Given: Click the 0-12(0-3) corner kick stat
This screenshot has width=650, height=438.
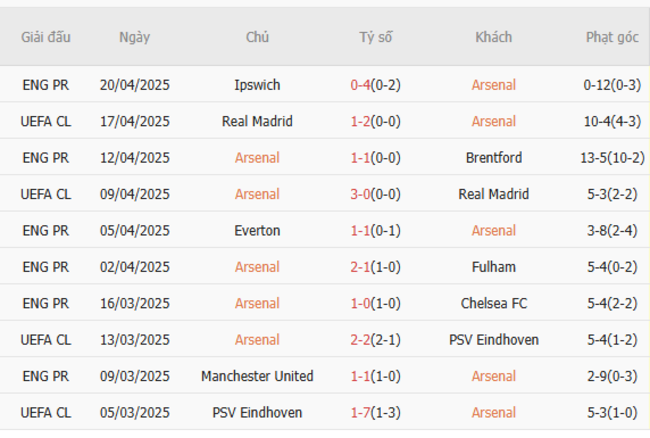Looking at the screenshot, I should click(x=612, y=85).
